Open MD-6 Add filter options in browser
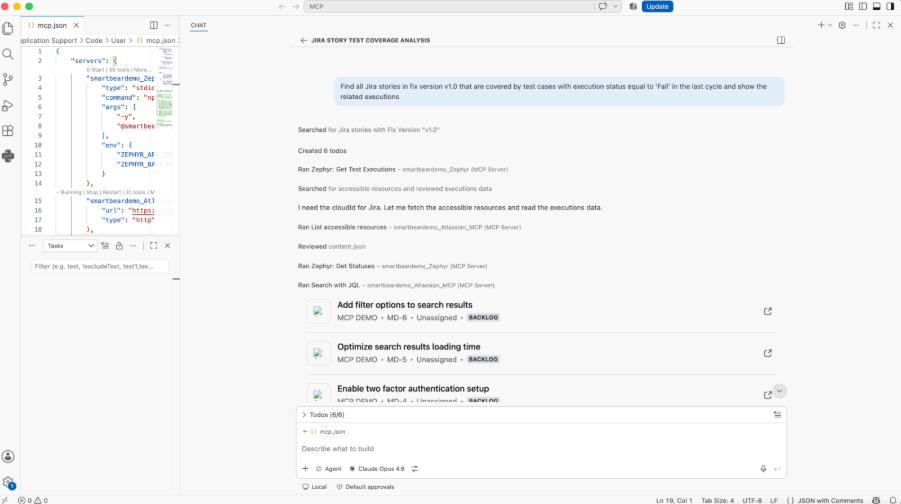 tap(768, 311)
